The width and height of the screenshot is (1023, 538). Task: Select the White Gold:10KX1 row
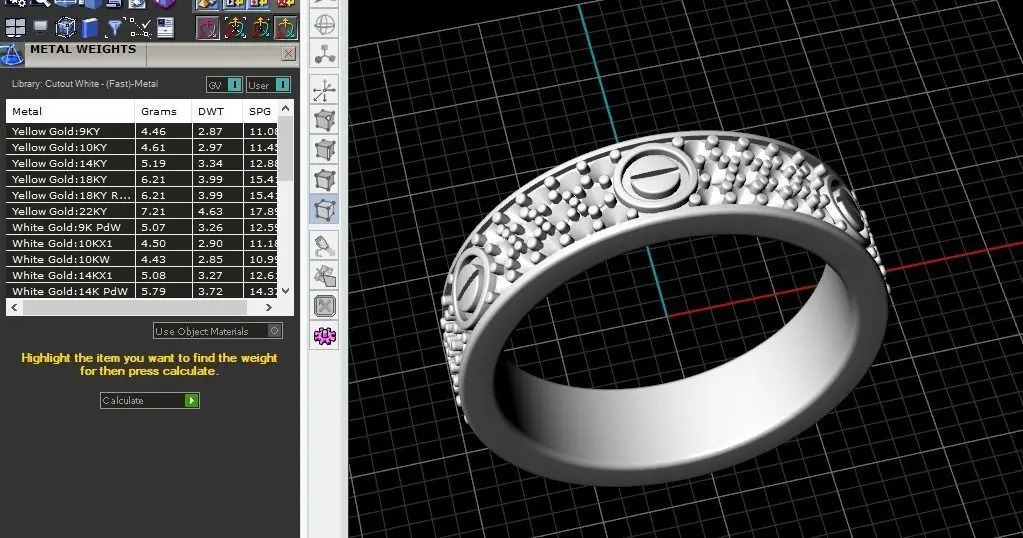click(142, 243)
